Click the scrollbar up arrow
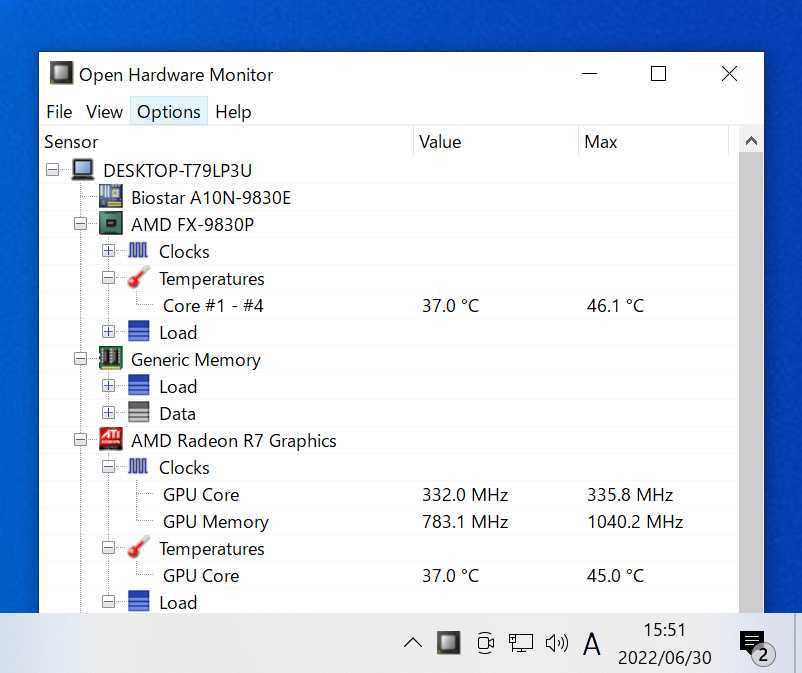 click(751, 141)
